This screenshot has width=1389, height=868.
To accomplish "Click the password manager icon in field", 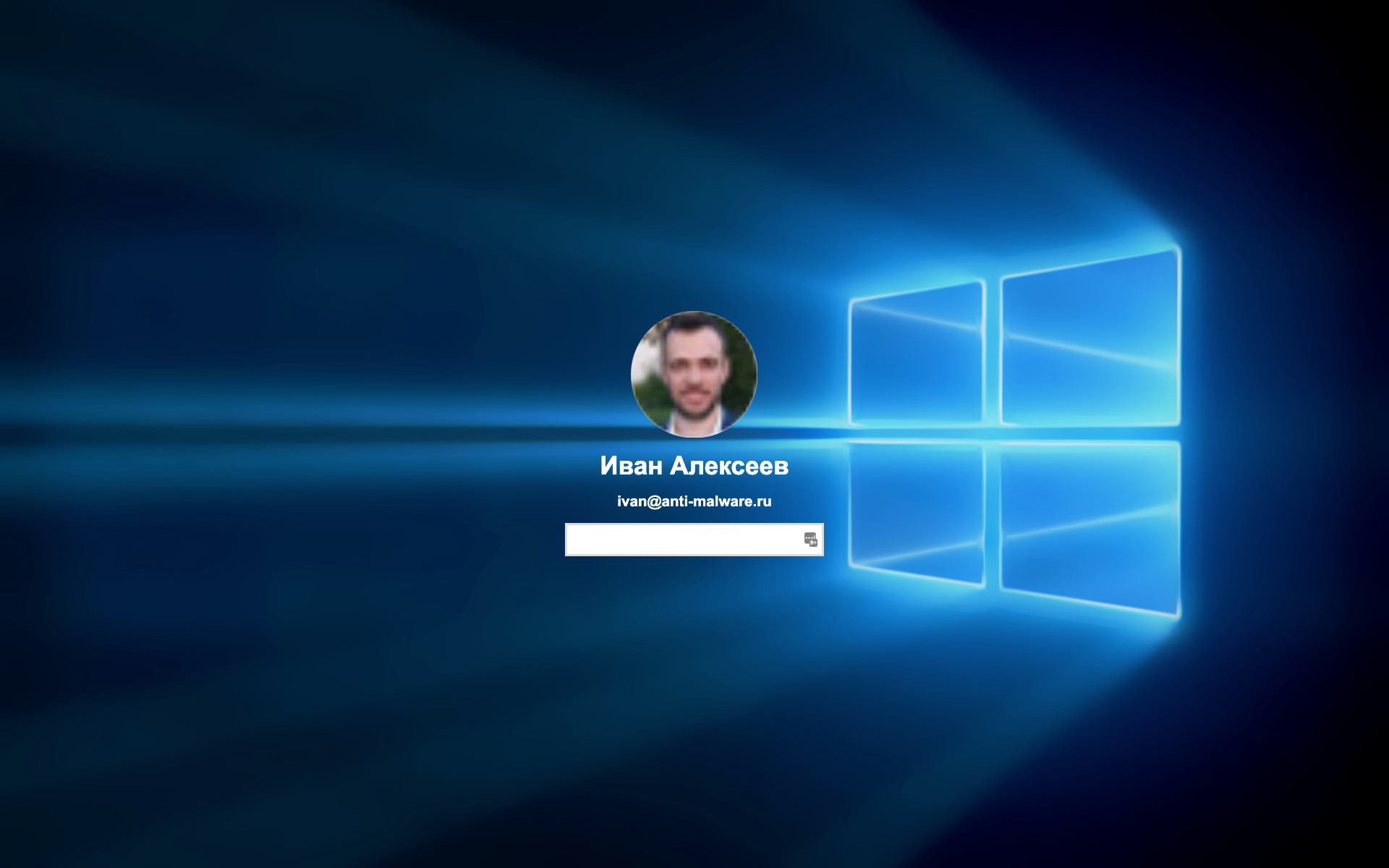I will pos(810,540).
